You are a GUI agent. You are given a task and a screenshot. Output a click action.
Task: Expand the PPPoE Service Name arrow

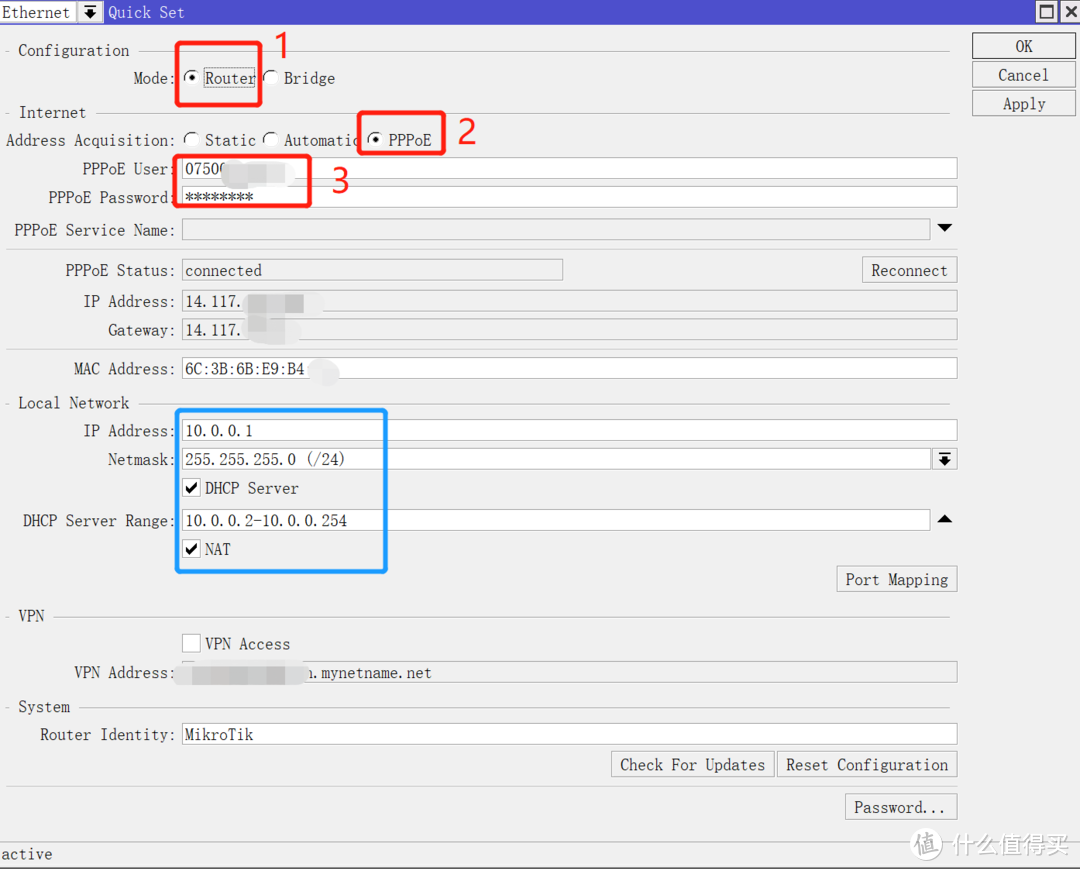click(945, 229)
